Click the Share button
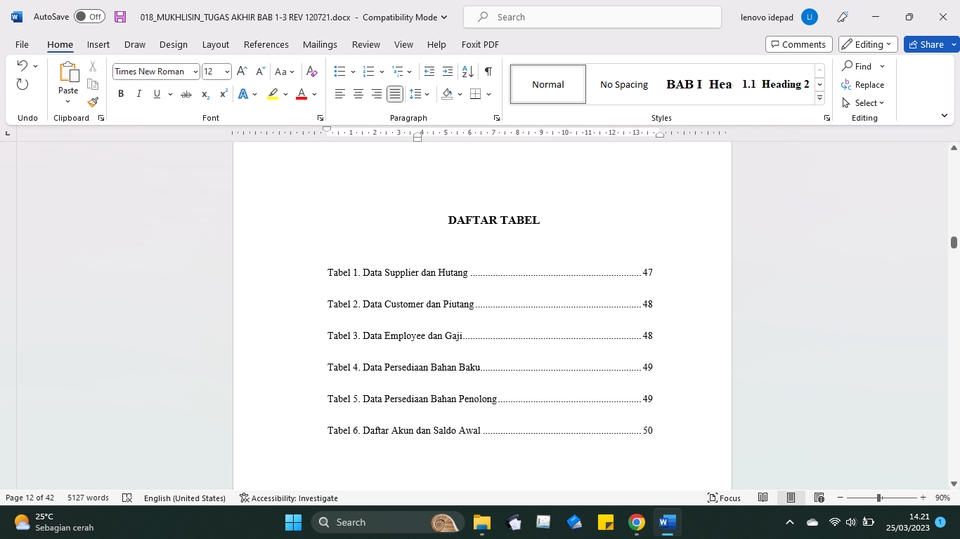Screen dimensions: 960x539 (x=925, y=45)
